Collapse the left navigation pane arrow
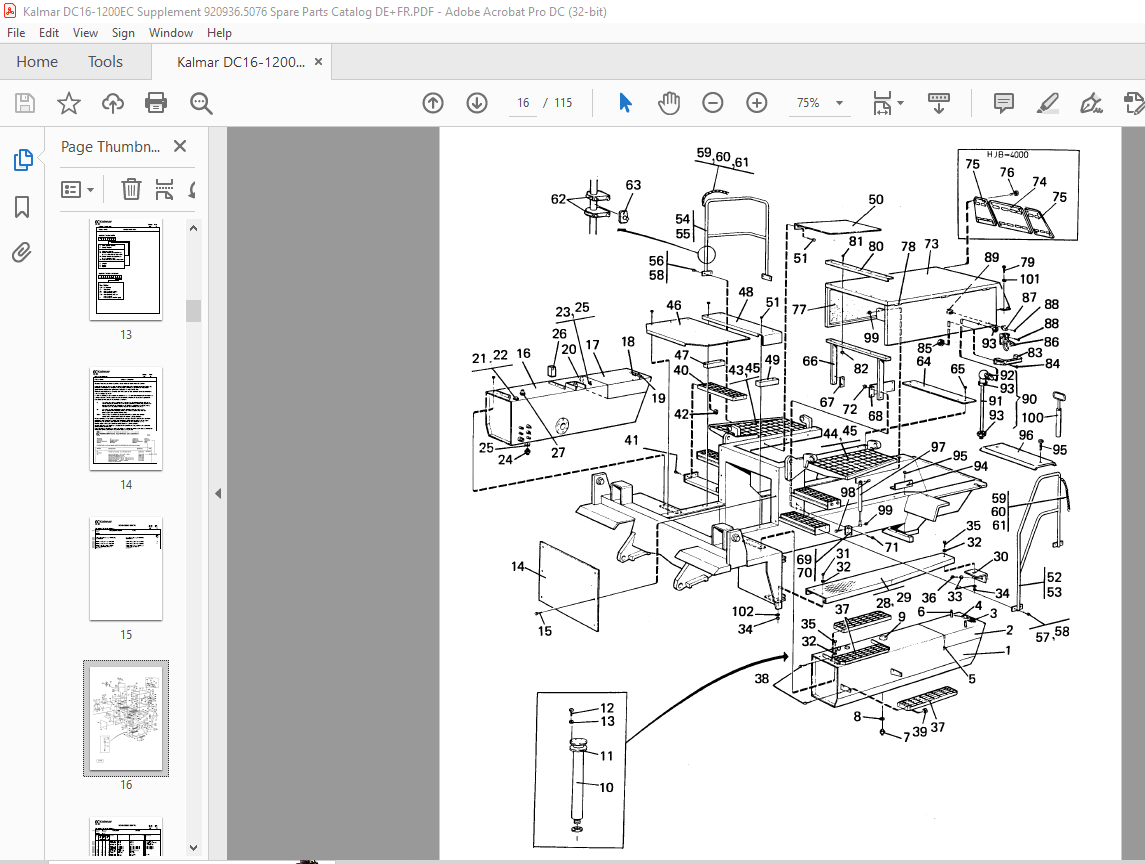This screenshot has width=1145, height=864. tap(217, 492)
